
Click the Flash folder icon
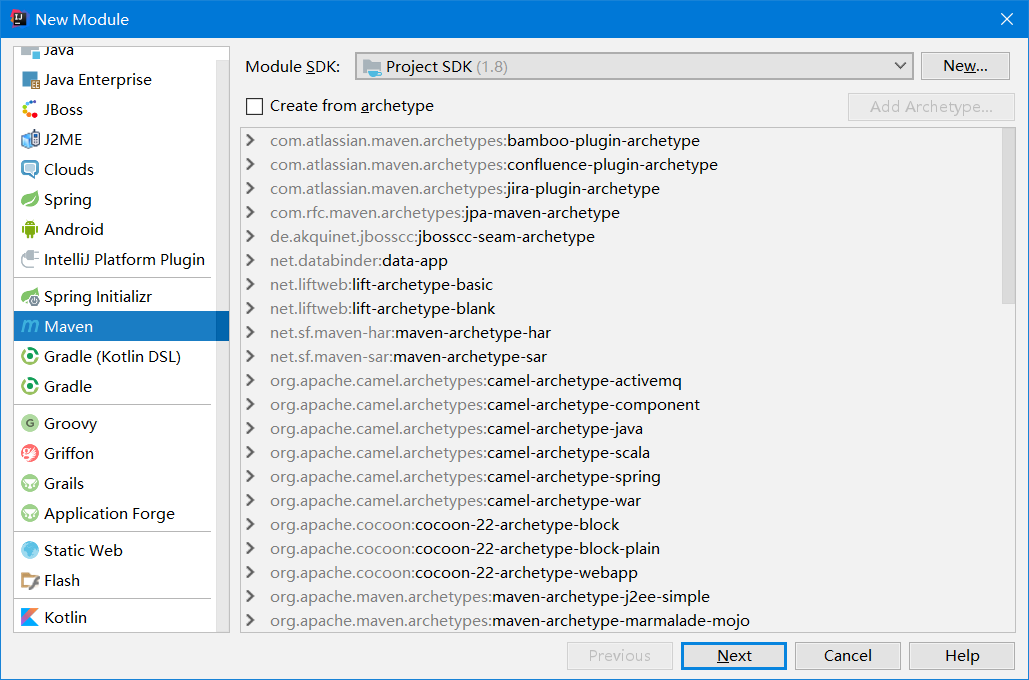click(30, 581)
